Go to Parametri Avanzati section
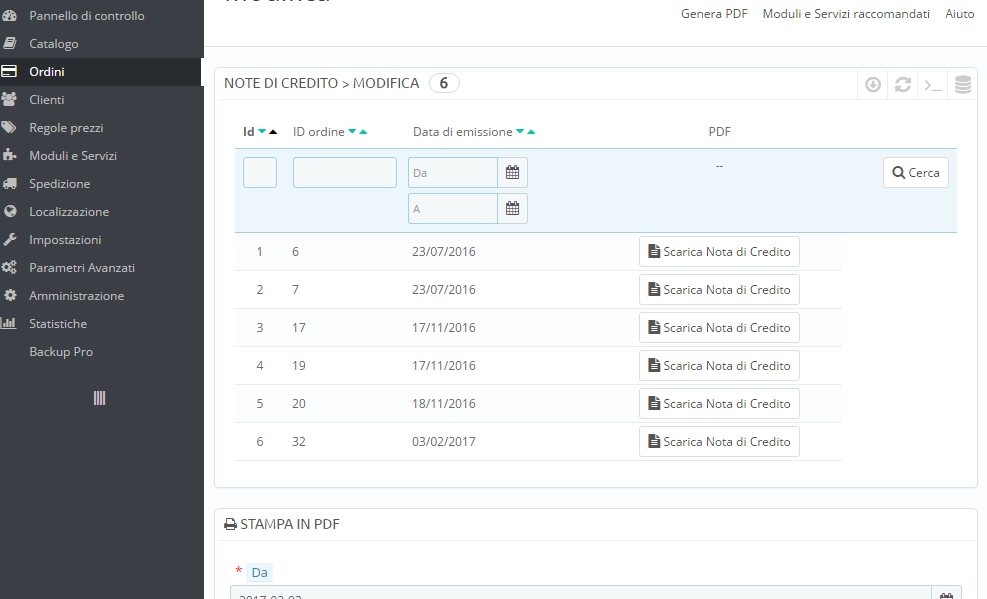Screen dimensions: 987x599 tap(82, 268)
